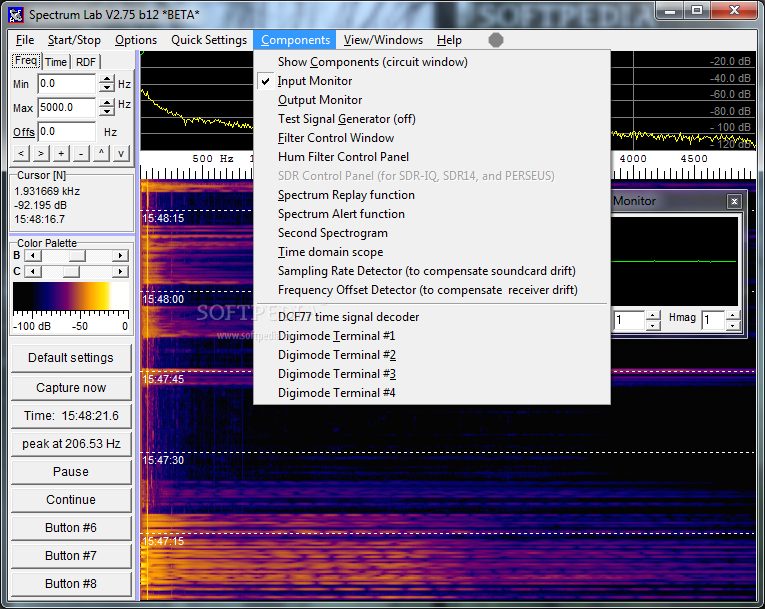
Task: Open Frequency Offset Detector entry
Action: [432, 290]
